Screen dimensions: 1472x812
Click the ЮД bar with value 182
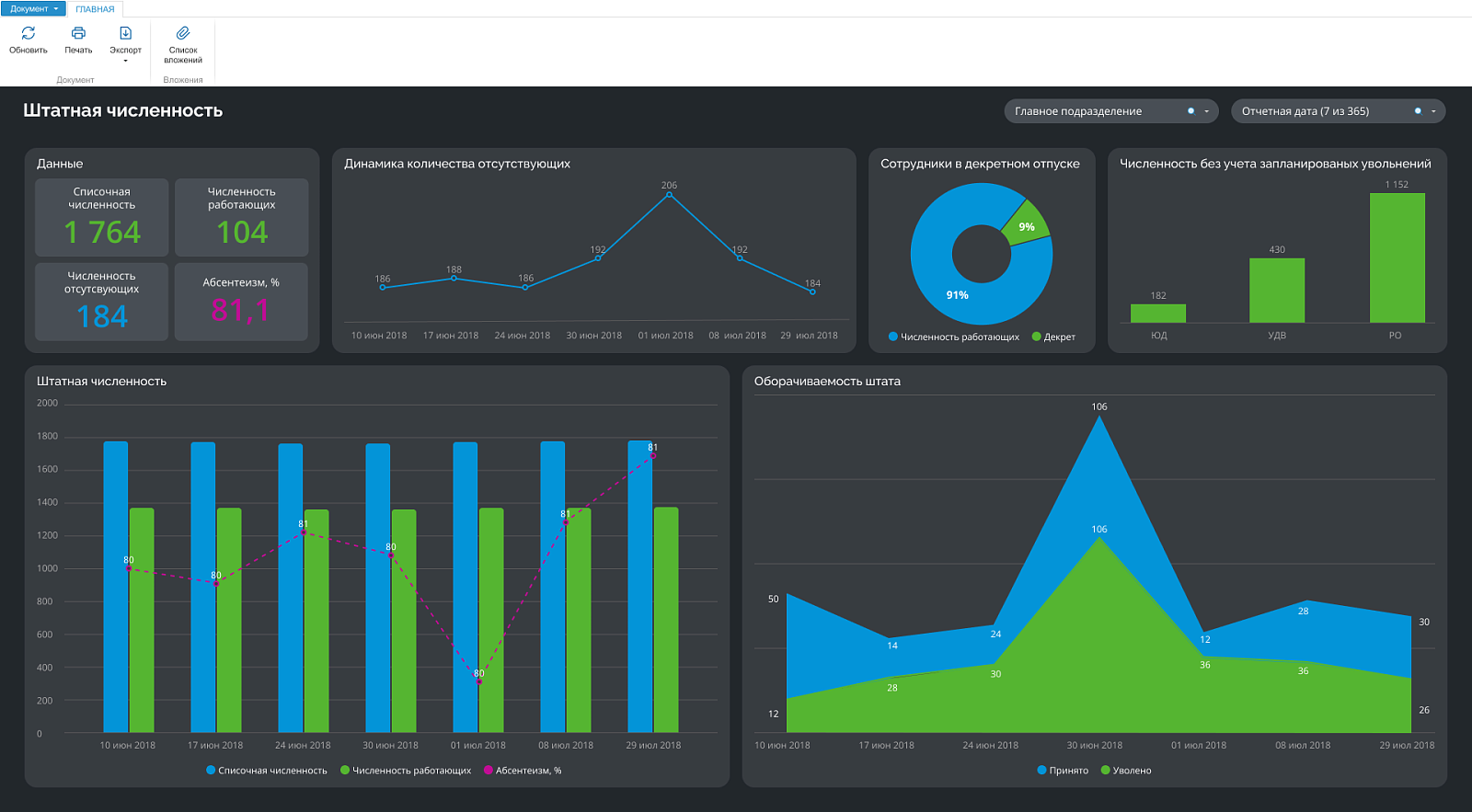1158,314
